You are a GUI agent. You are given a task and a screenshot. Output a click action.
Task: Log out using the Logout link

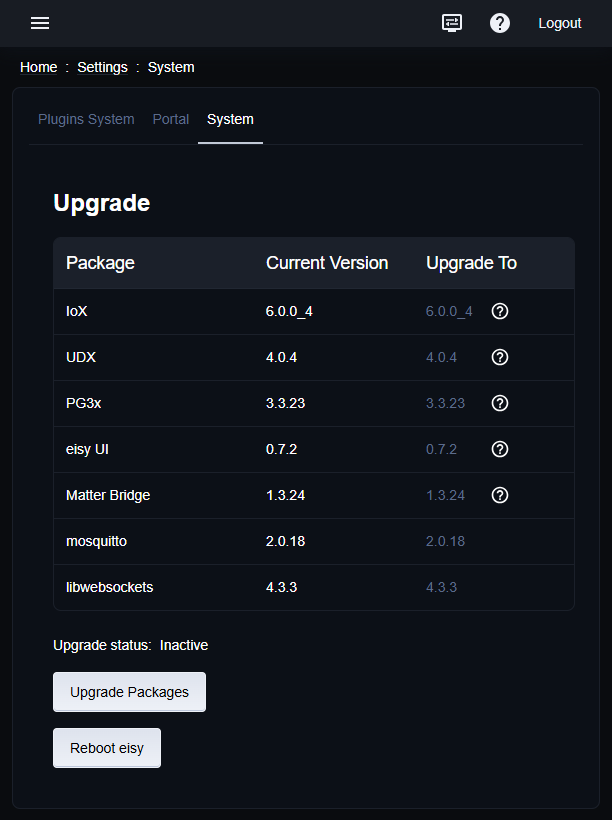pos(559,23)
